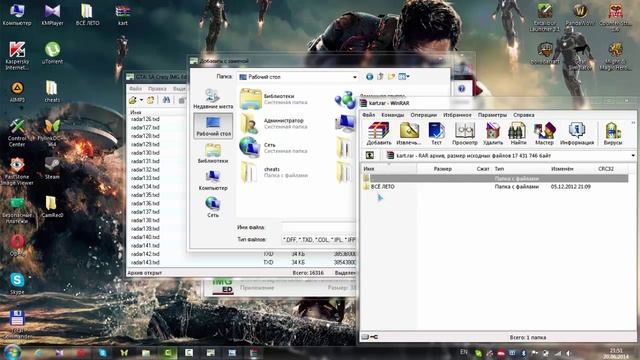Viewport: 640px width, 360px height.
Task: Click the Добавить icon in WinRAR
Action: point(379,133)
